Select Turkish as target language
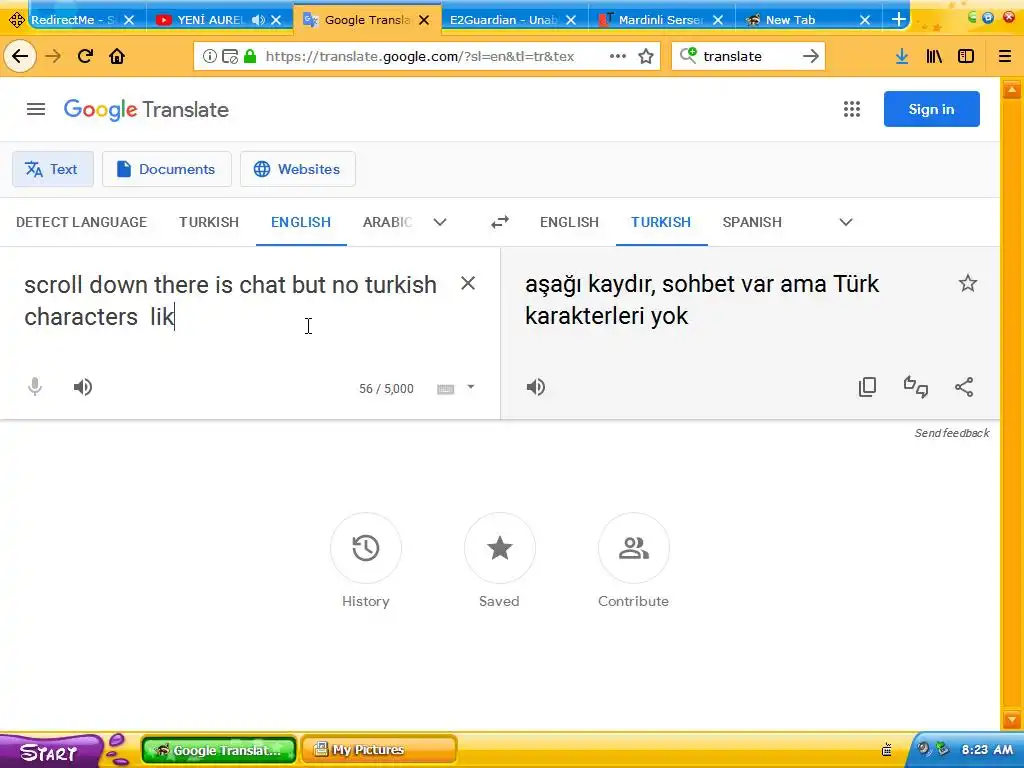 point(661,223)
